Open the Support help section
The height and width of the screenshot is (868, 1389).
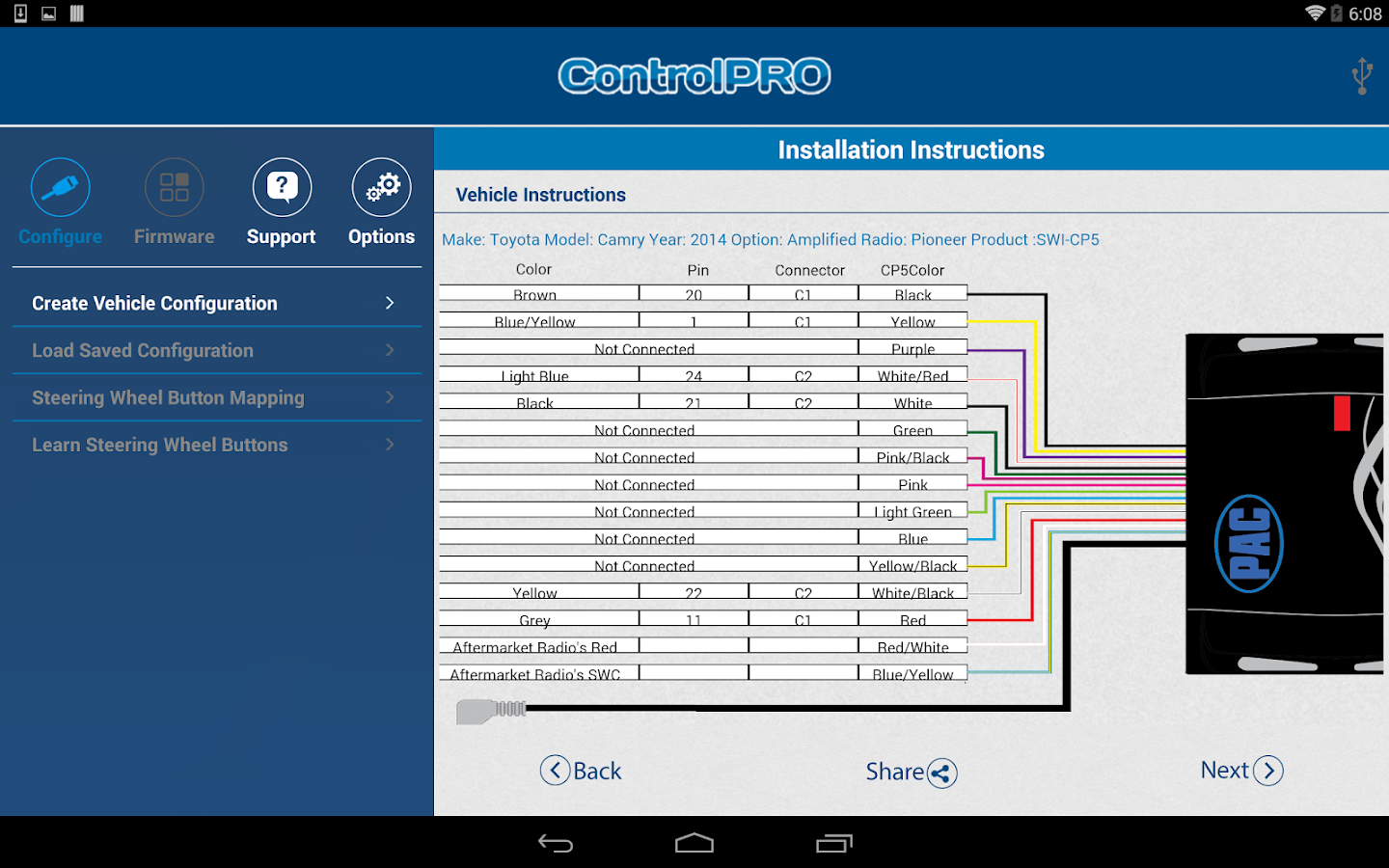click(x=281, y=203)
